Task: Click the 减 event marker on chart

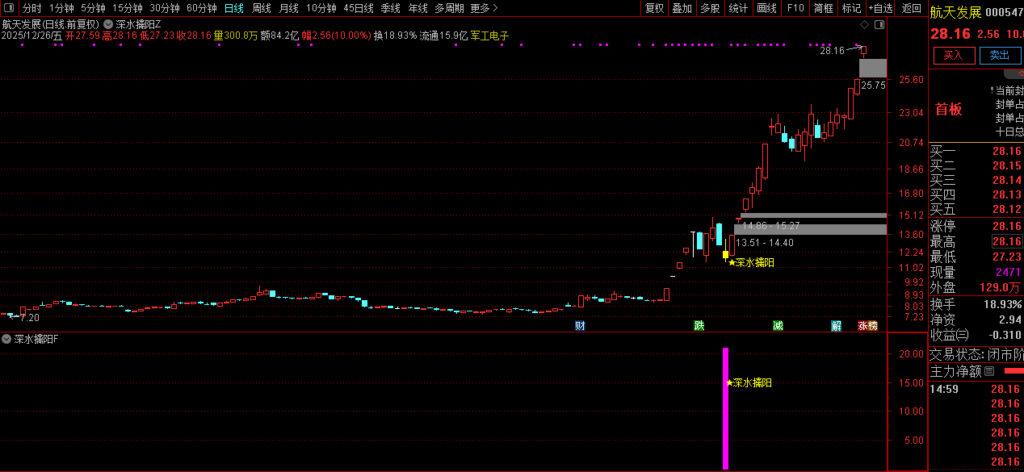Action: pyautogui.click(x=777, y=326)
